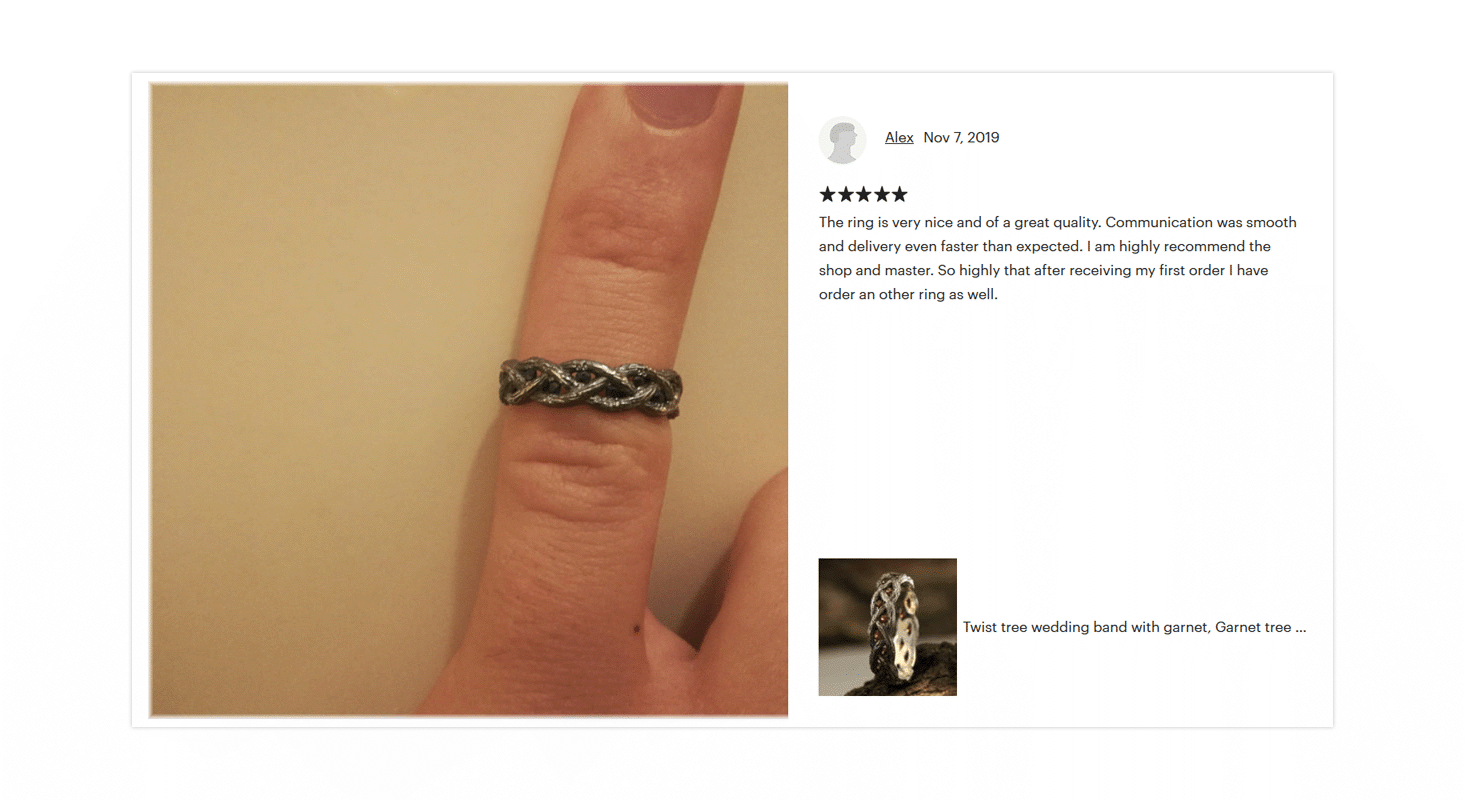The image size is (1466, 800).
Task: Click the last review line 'order an other ring'
Action: [908, 294]
